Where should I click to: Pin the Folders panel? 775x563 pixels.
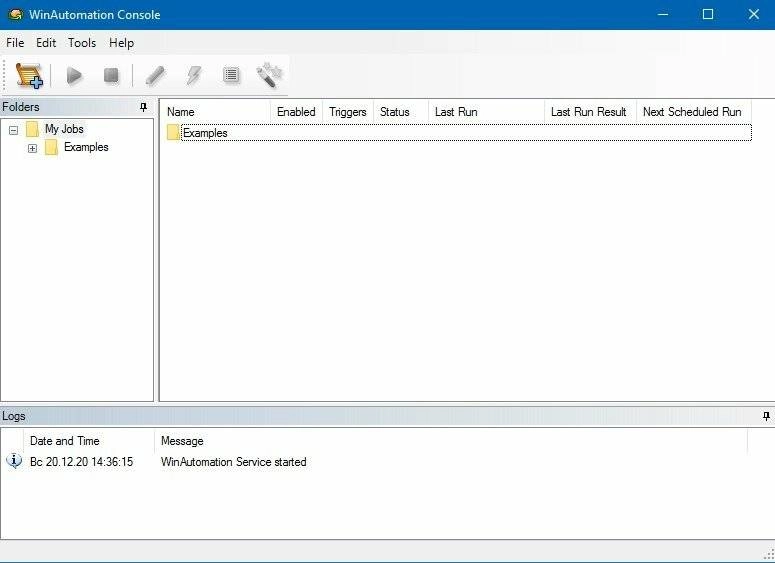tap(143, 107)
